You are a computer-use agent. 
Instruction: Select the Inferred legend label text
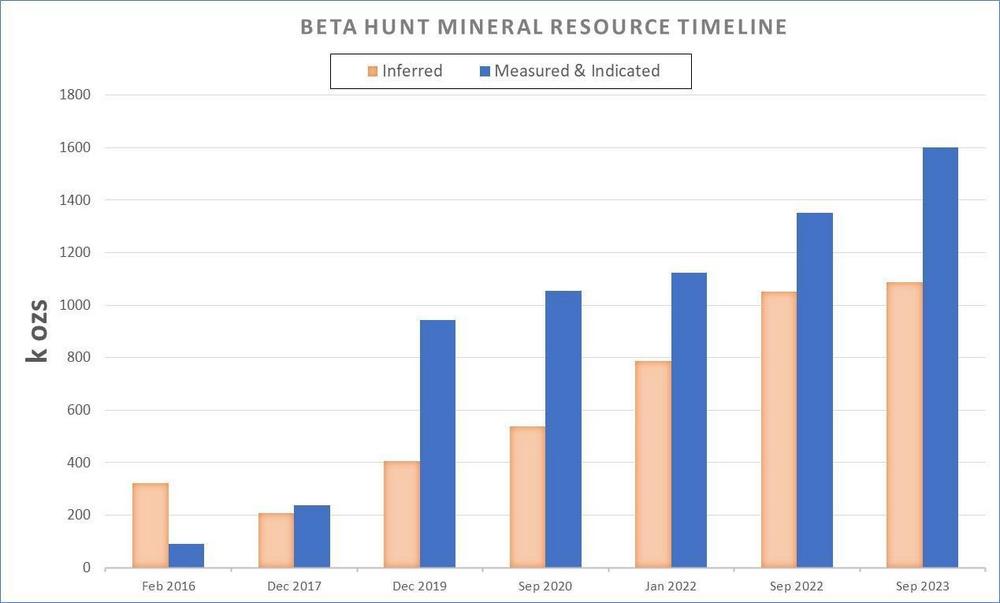tap(412, 71)
